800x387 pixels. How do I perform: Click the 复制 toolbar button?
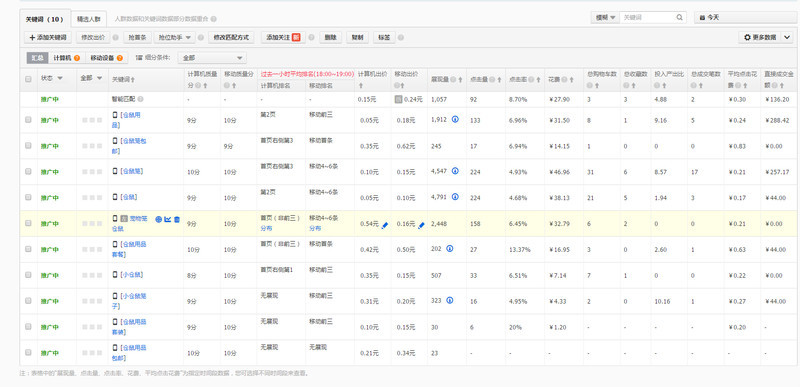click(358, 37)
